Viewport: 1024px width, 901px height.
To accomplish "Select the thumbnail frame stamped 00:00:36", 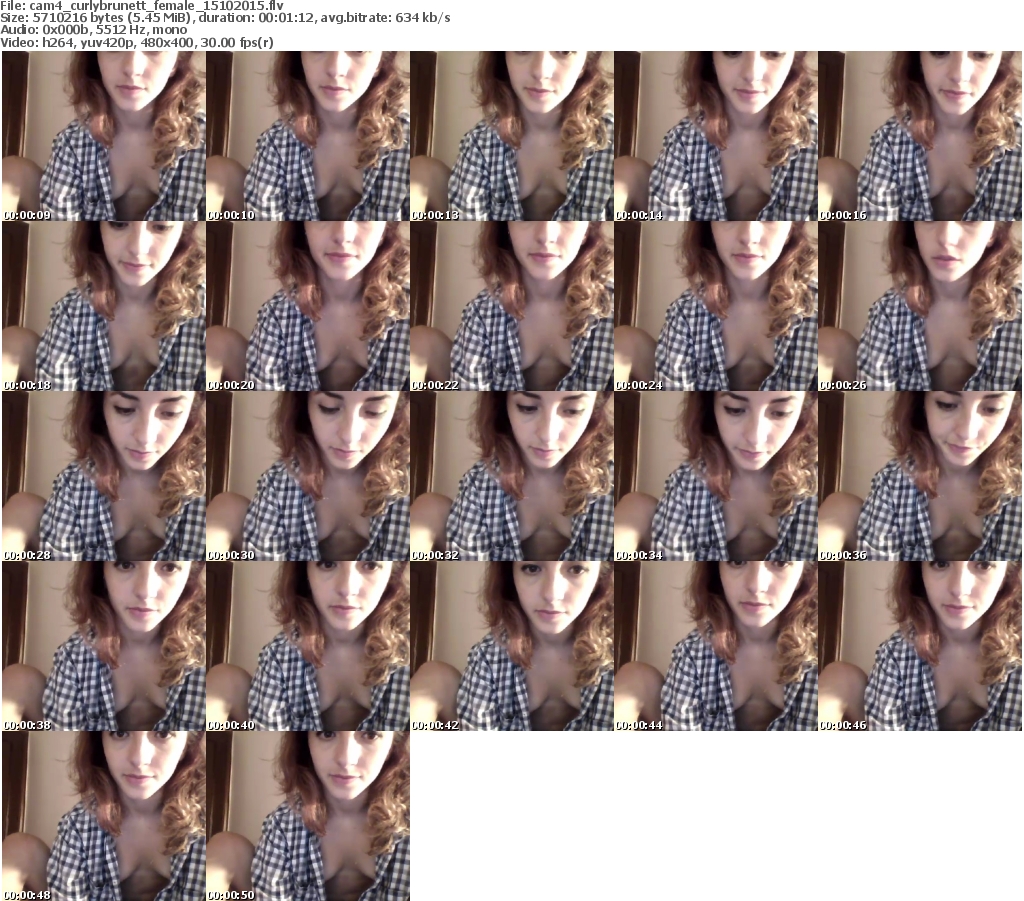I will point(920,476).
